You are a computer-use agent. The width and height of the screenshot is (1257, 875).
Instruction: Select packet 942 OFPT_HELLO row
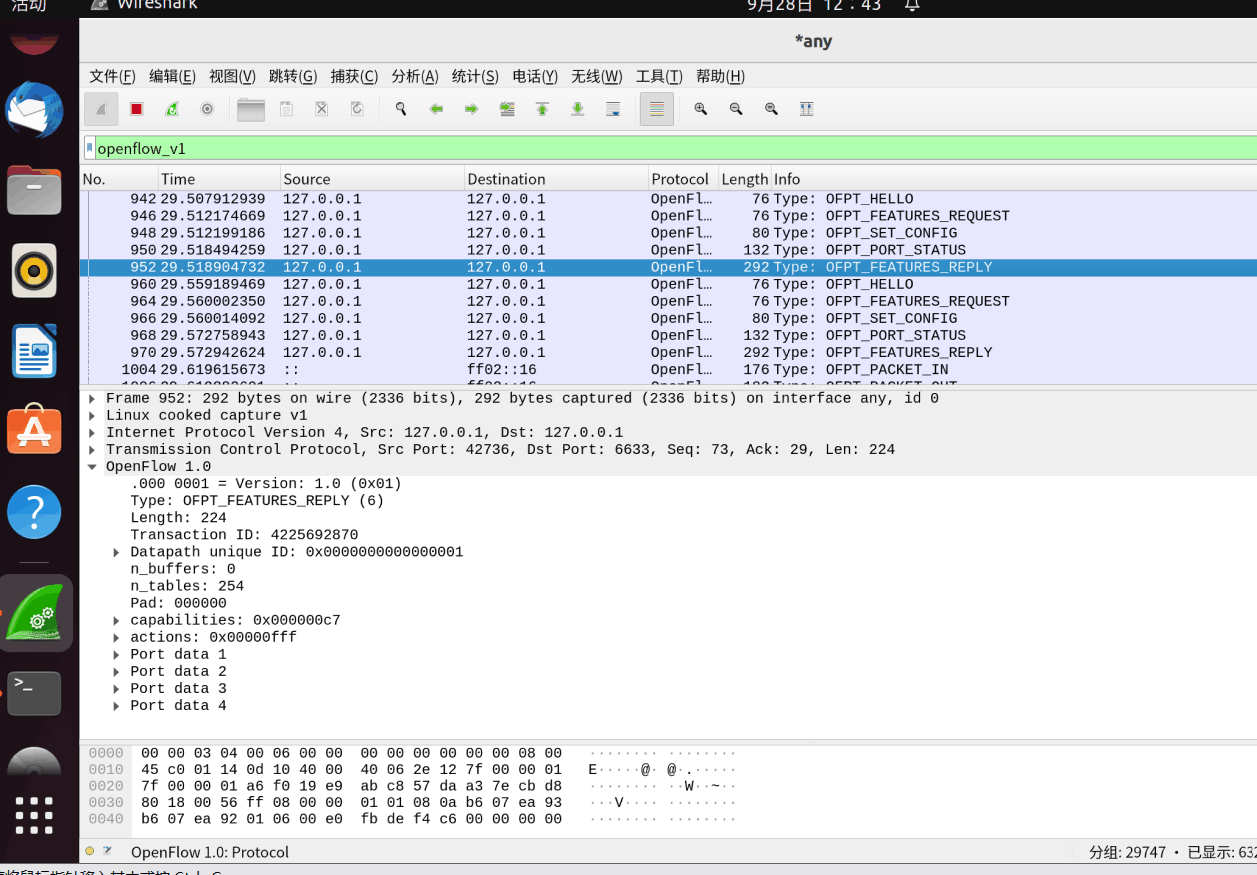tap(668, 199)
